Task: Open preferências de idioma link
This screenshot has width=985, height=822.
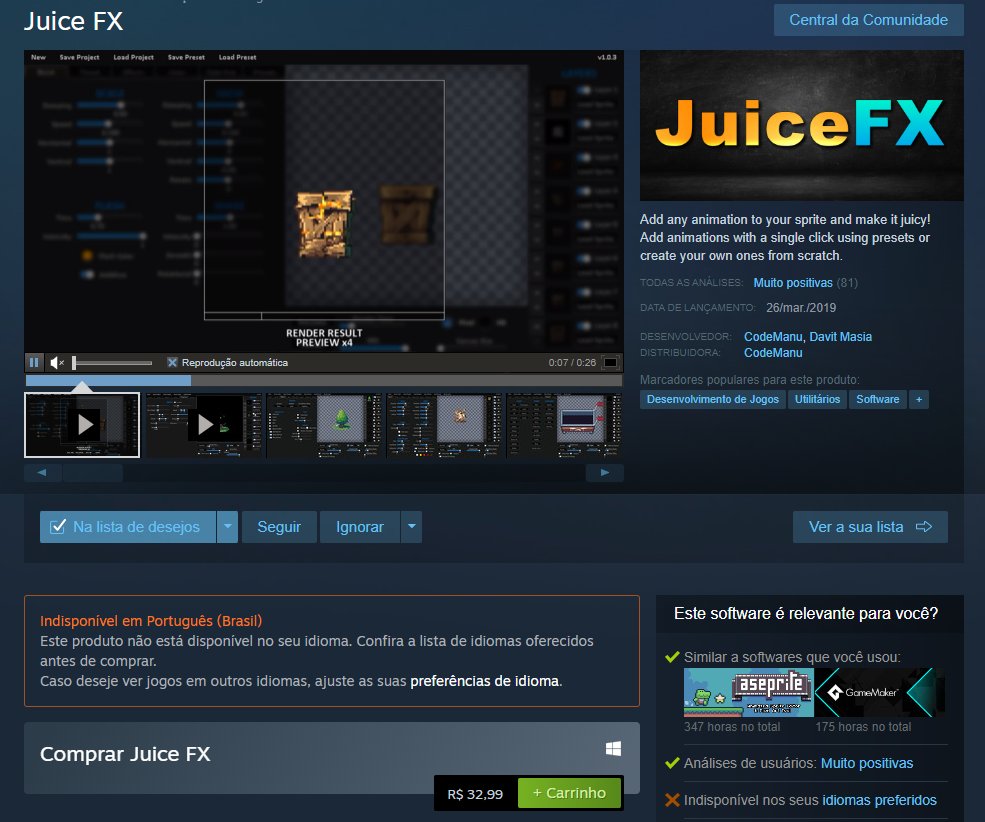Action: 484,681
